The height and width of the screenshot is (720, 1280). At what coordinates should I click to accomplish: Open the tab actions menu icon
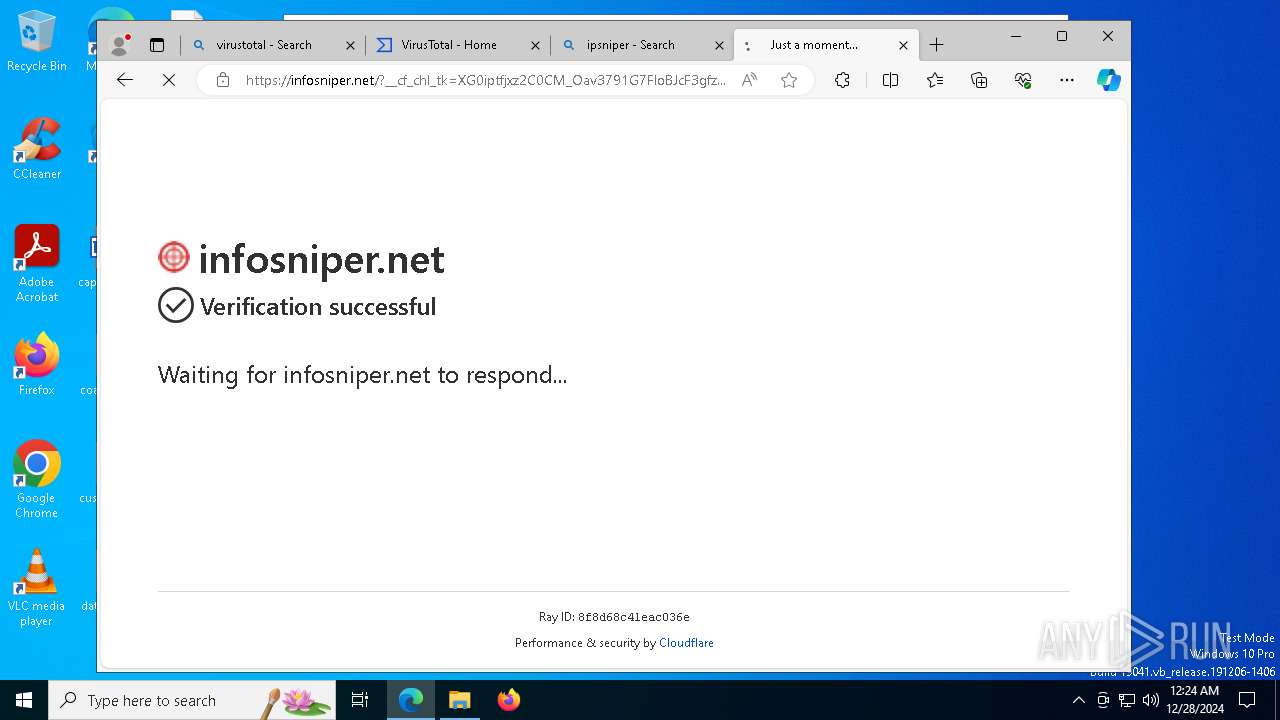pos(157,45)
